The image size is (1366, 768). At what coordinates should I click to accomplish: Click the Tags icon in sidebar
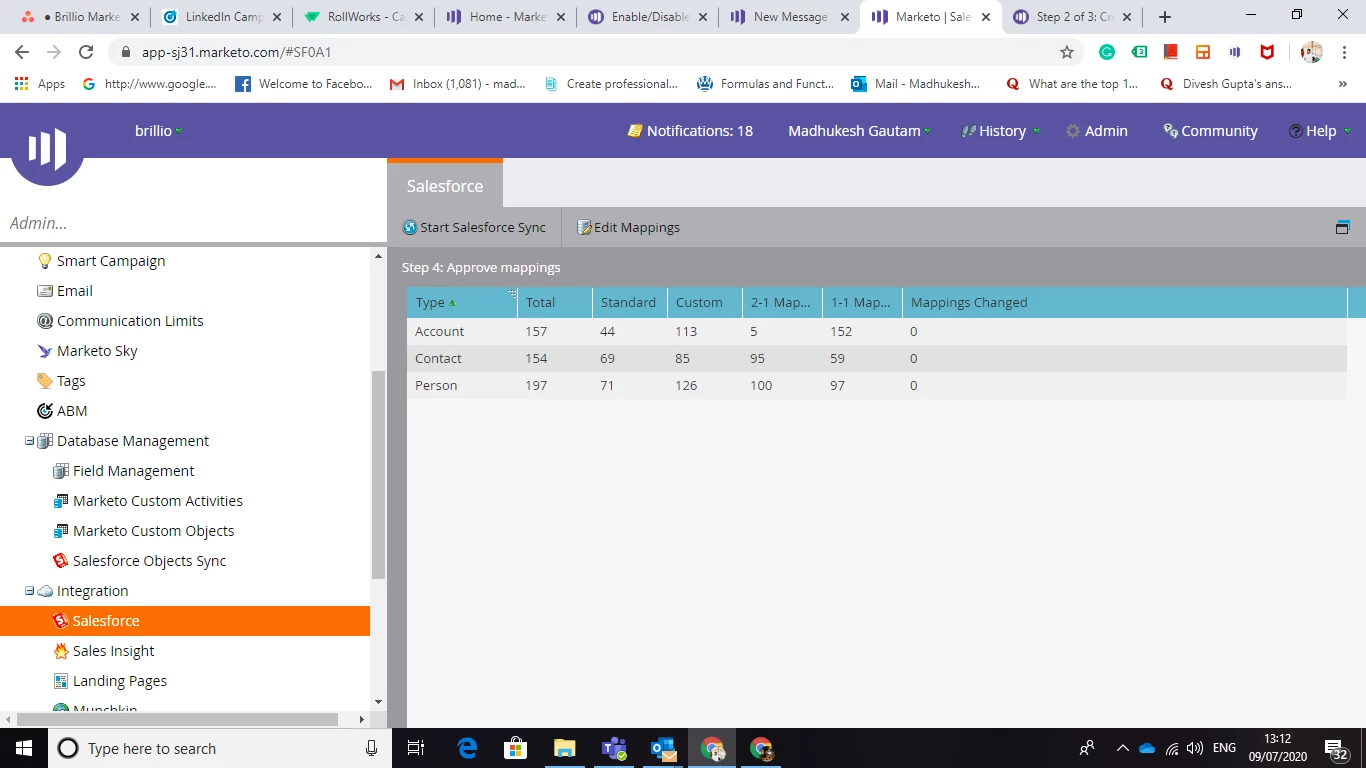[44, 381]
